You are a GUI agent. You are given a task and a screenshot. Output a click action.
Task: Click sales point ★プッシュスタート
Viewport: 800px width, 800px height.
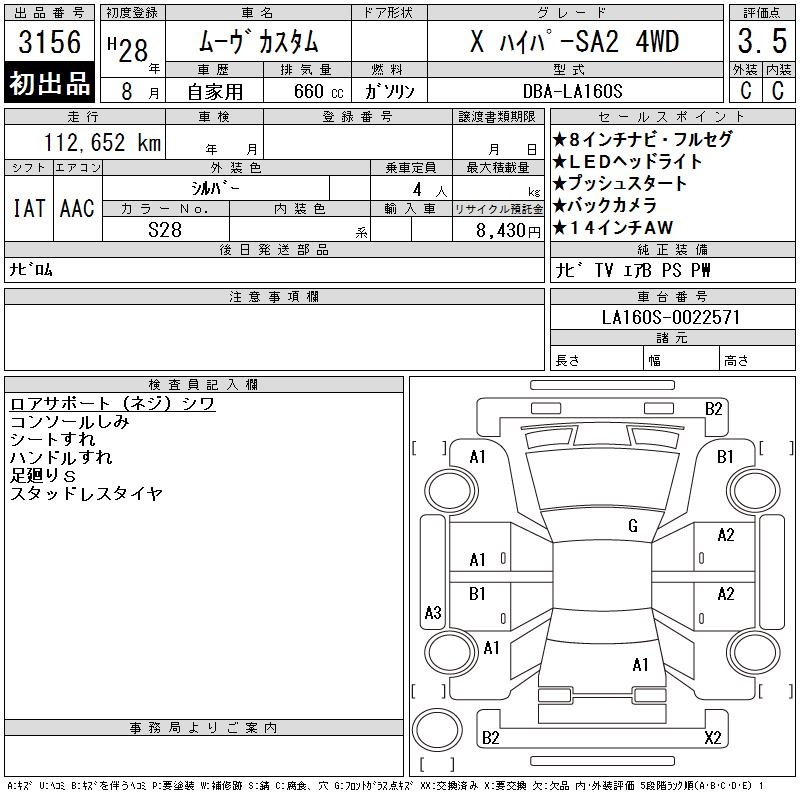tap(620, 183)
